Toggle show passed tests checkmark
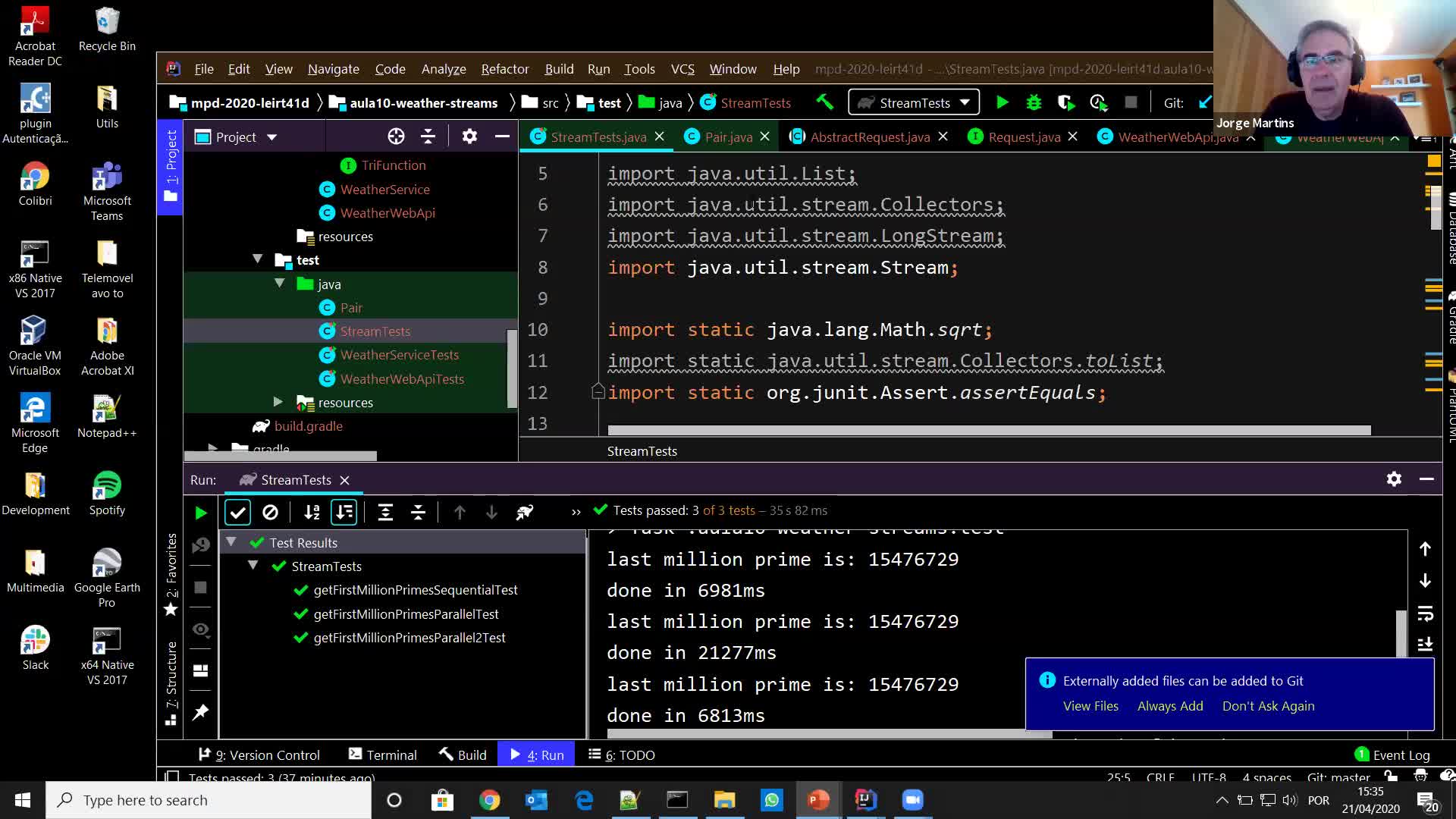Screen dimensions: 1456x819 (237, 513)
